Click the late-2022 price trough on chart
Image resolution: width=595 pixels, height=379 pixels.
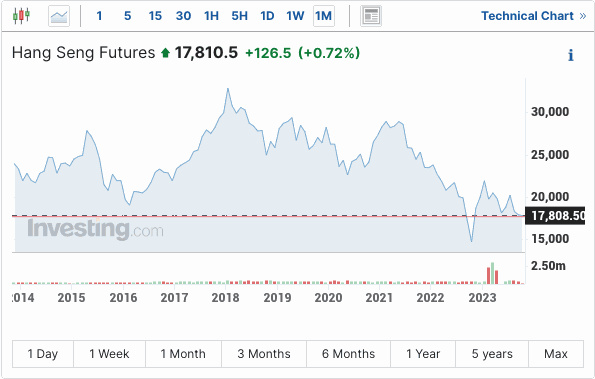click(472, 241)
